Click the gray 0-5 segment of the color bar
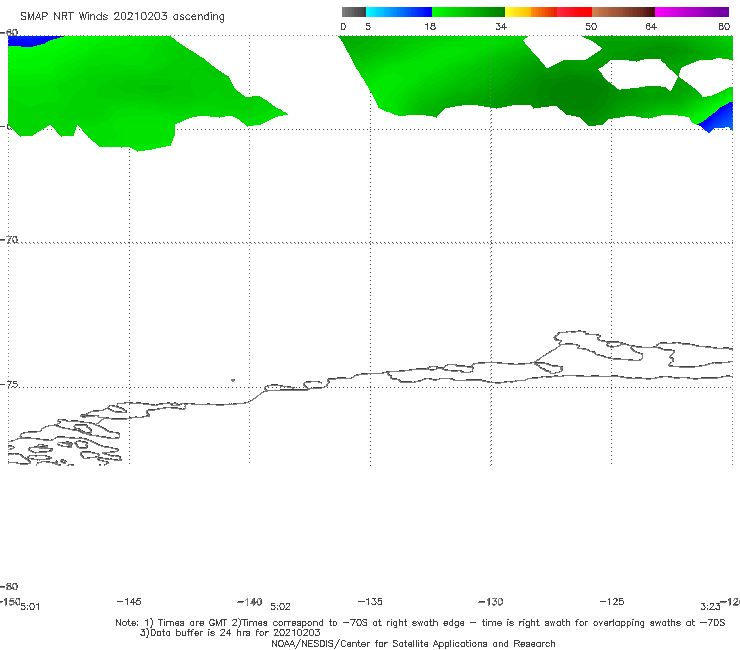740x650 pixels. pyautogui.click(x=354, y=12)
